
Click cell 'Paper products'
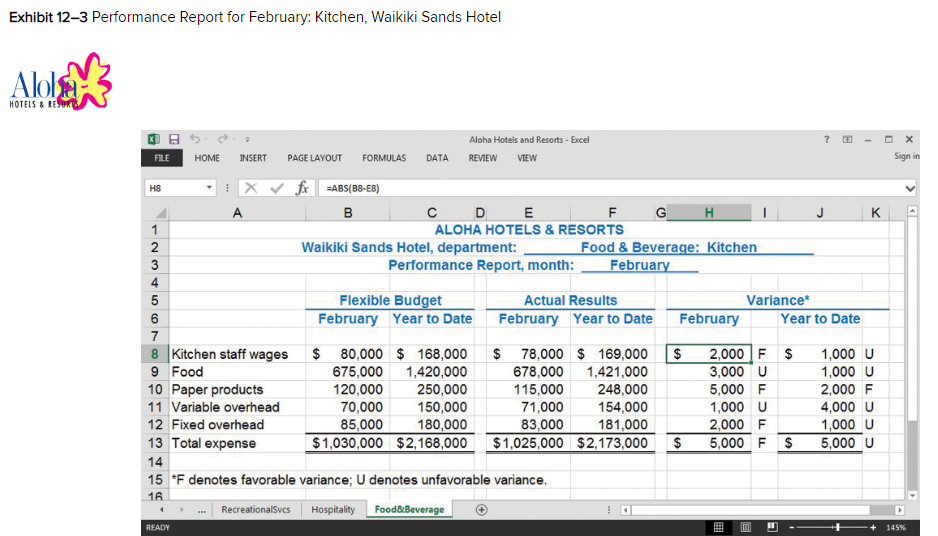pyautogui.click(x=237, y=389)
